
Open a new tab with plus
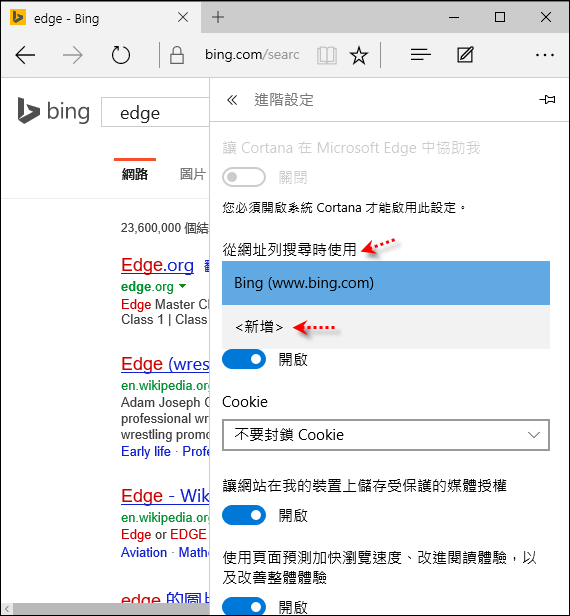coord(218,17)
